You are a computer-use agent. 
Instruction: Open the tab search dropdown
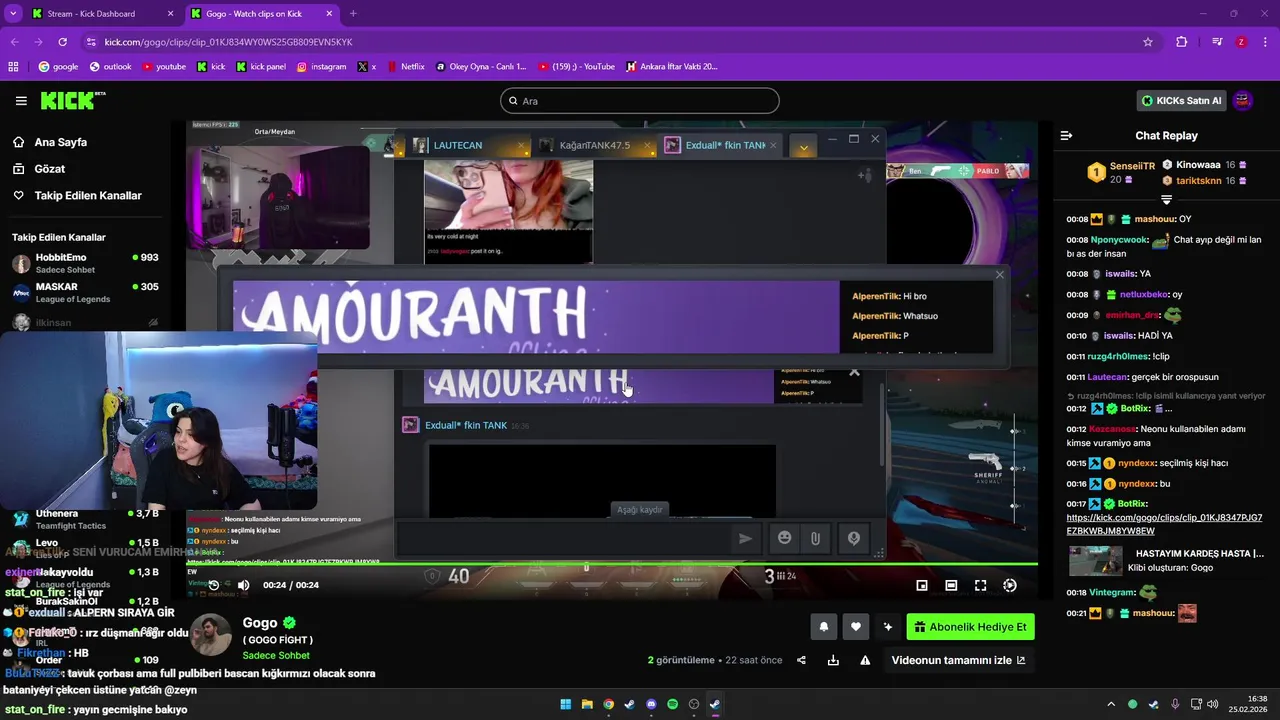[13, 14]
